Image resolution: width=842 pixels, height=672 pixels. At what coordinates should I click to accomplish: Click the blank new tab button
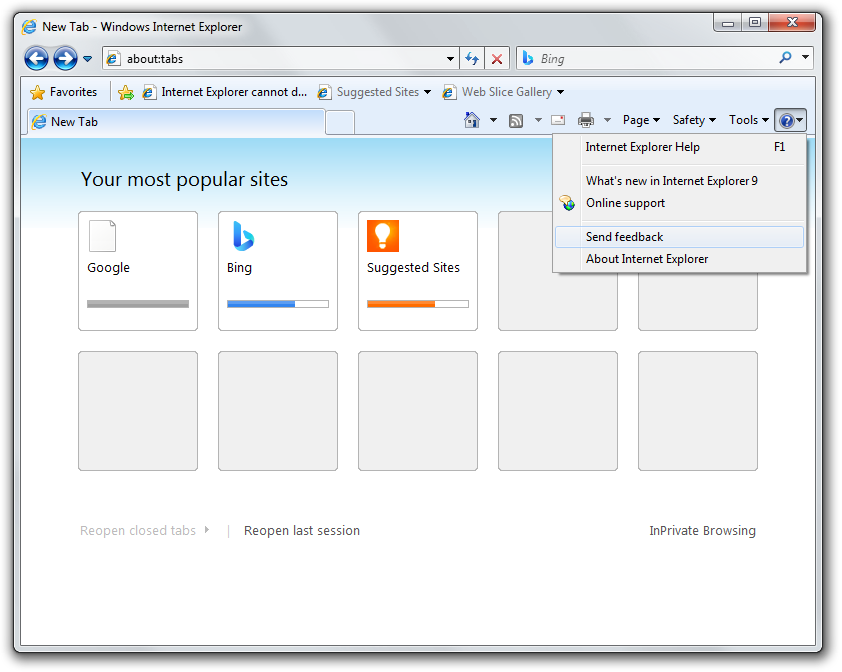tap(340, 122)
